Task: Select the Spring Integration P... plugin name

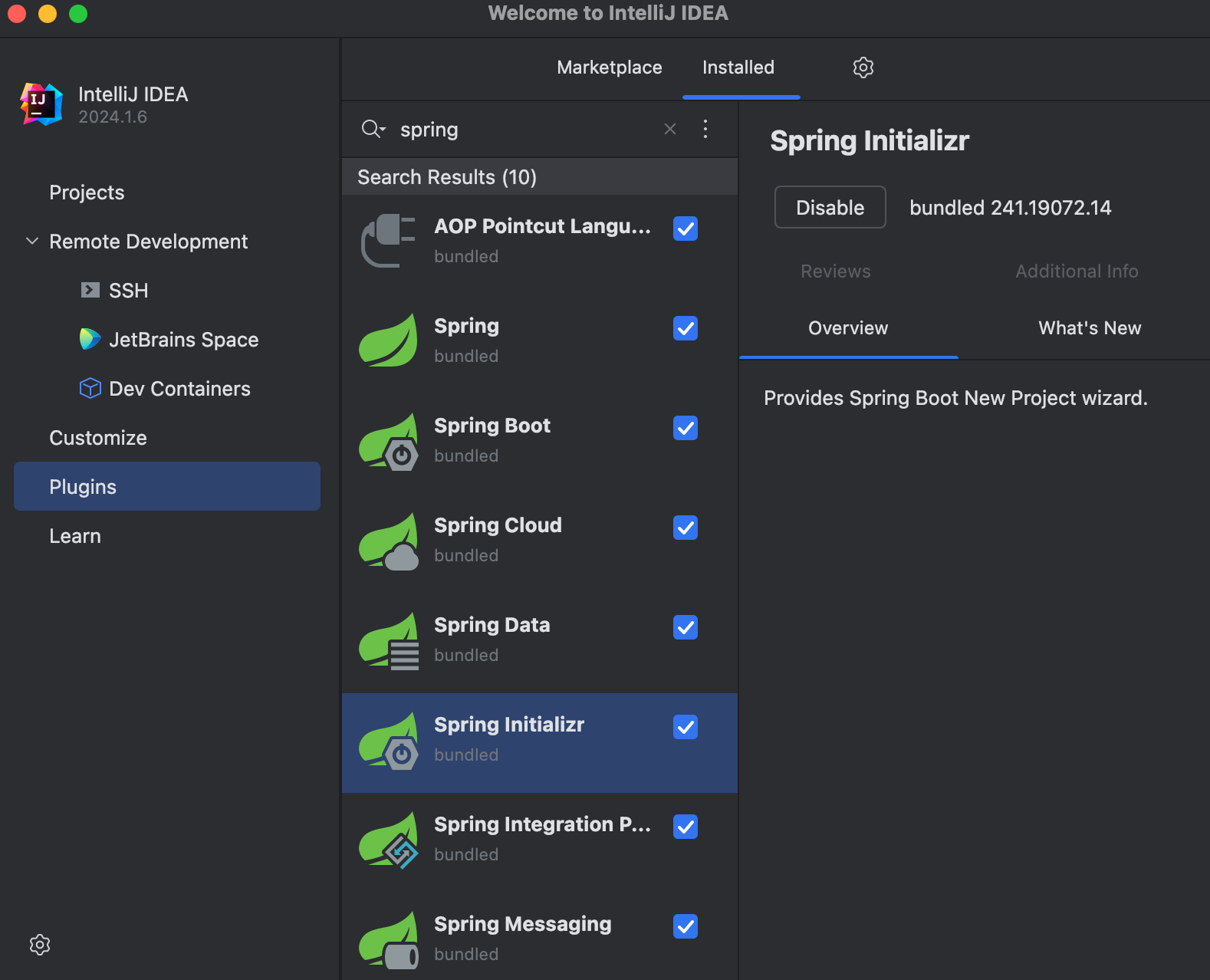Action: click(x=543, y=824)
